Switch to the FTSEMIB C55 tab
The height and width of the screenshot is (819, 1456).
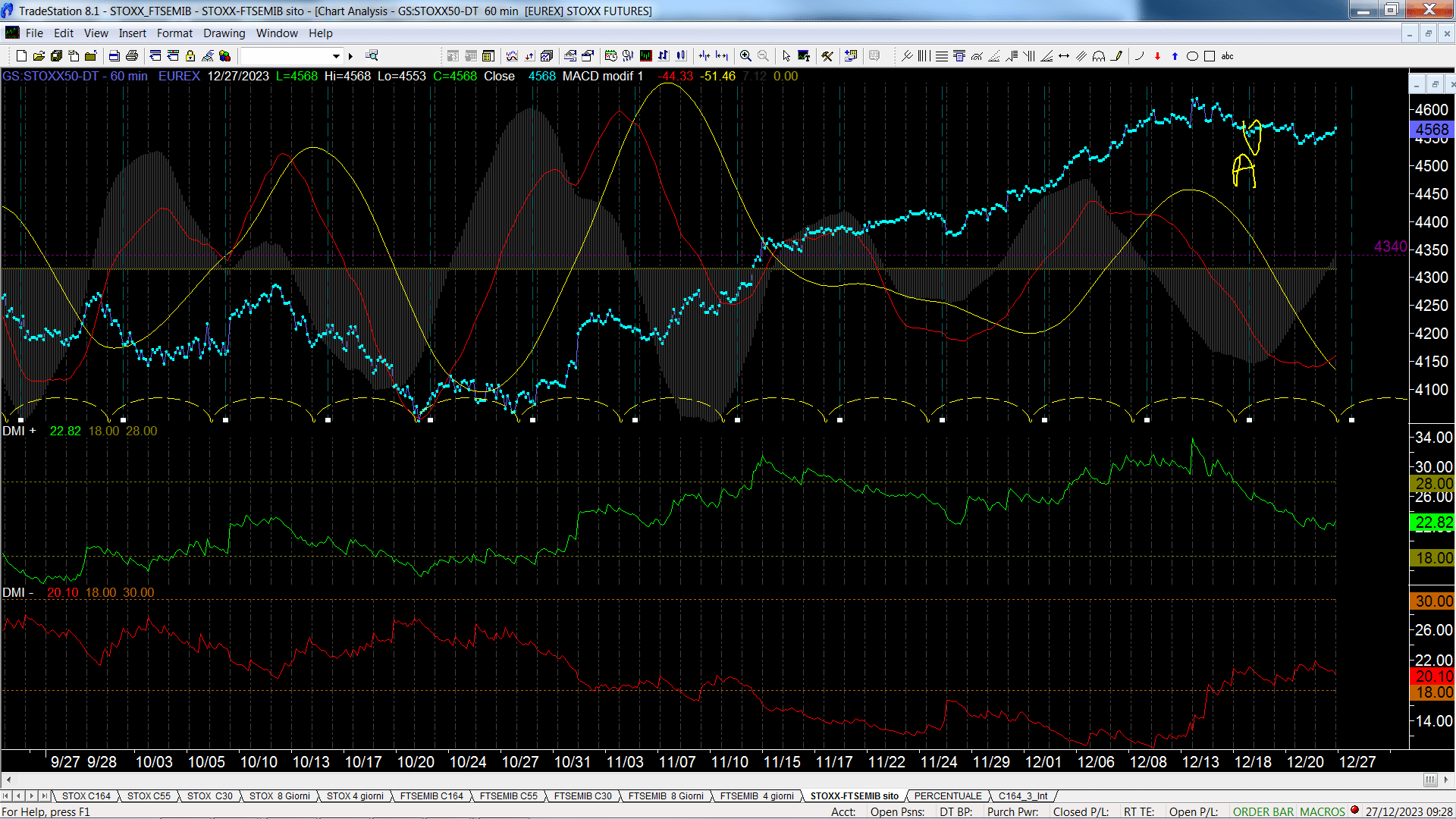509,796
